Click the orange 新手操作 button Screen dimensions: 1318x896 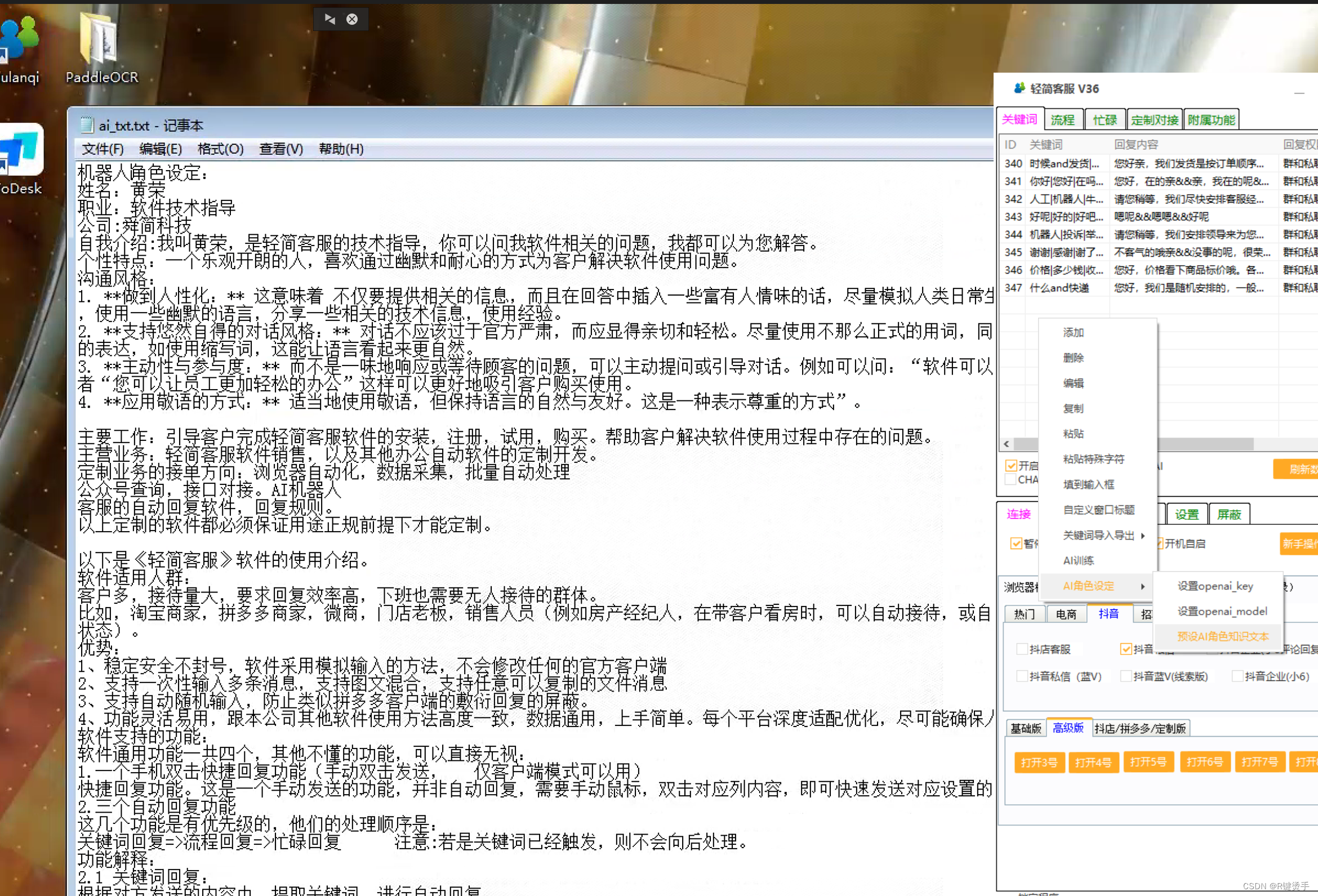coord(1299,544)
